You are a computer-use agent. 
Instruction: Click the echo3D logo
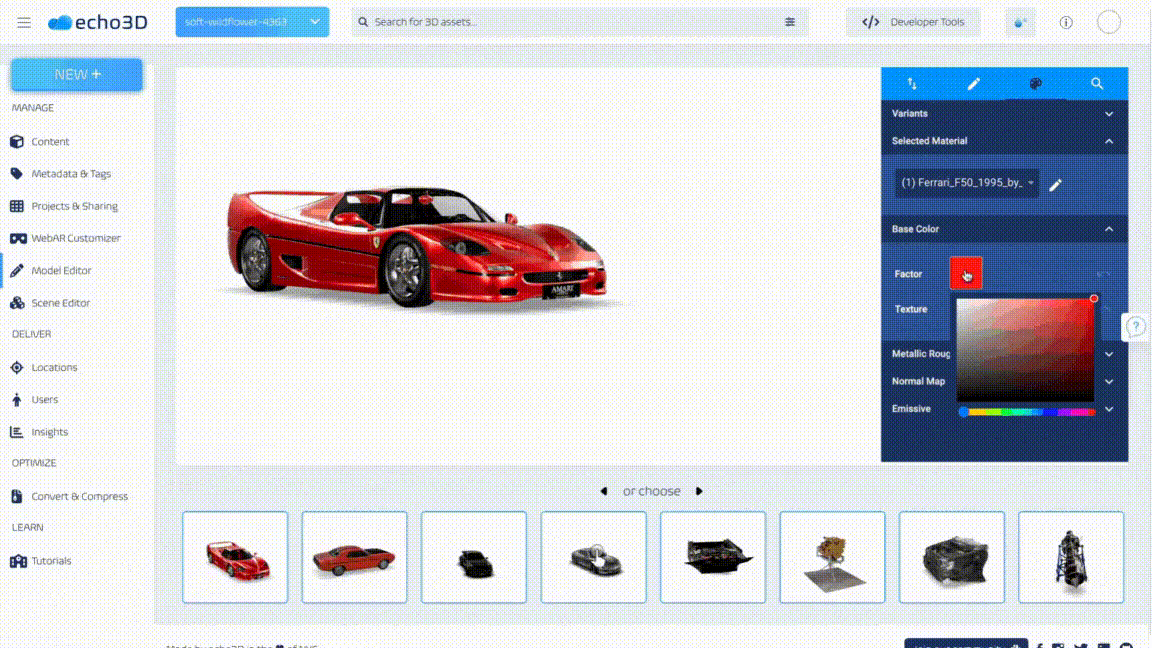98,23
